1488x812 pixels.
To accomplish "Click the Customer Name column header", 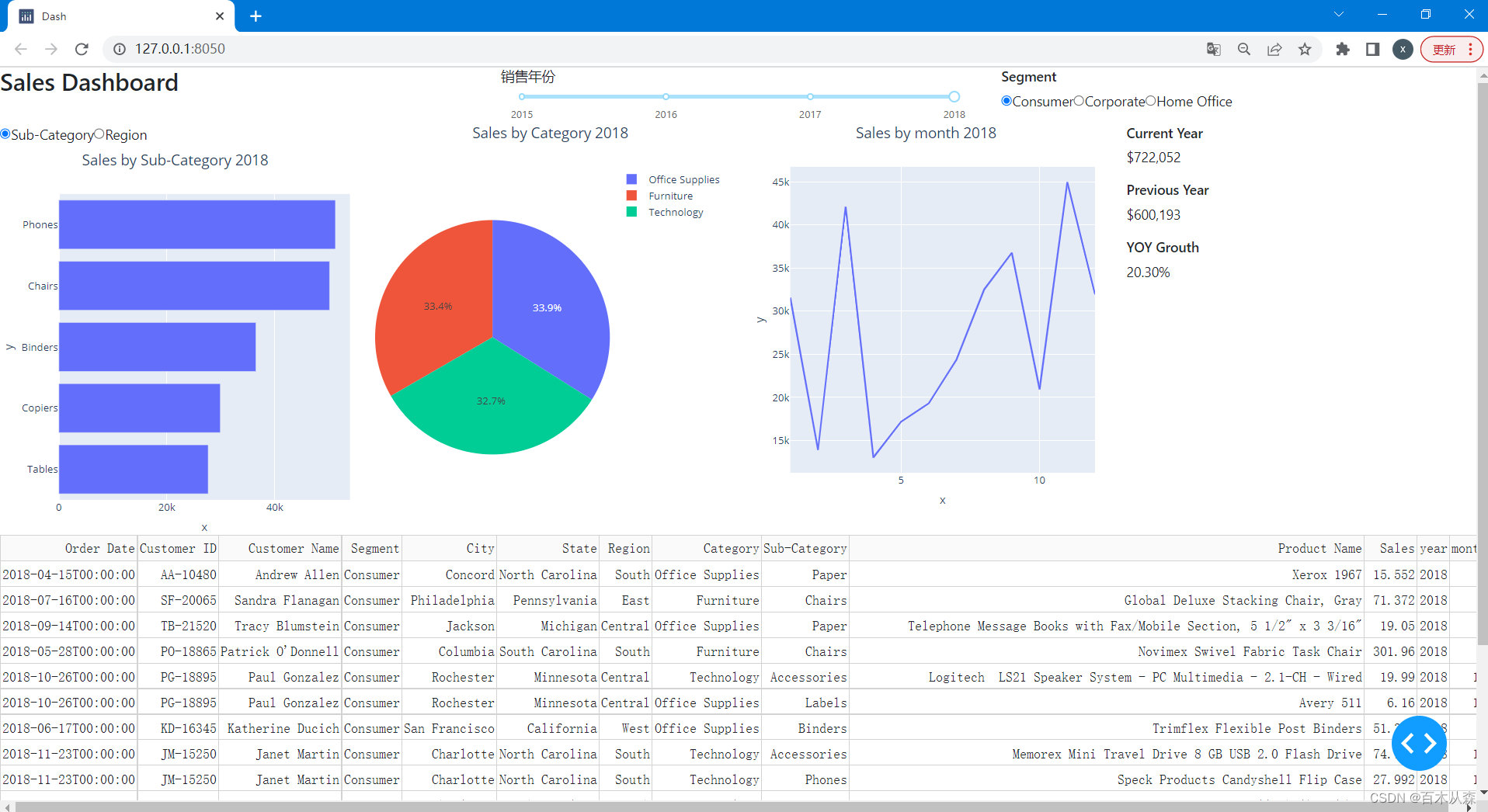I will (280, 548).
